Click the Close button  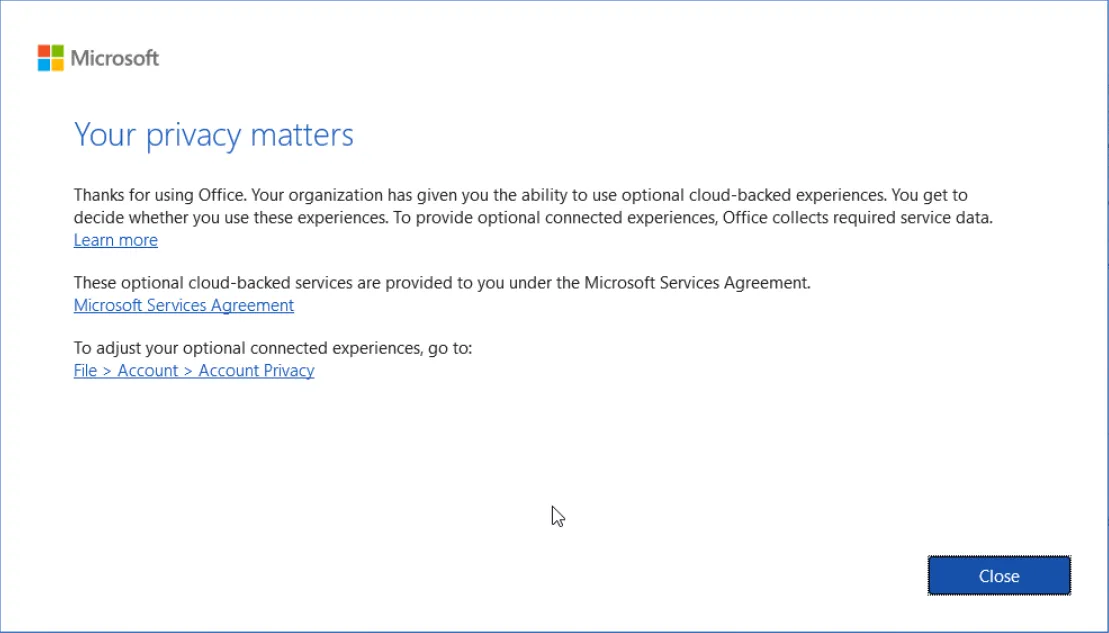point(999,576)
